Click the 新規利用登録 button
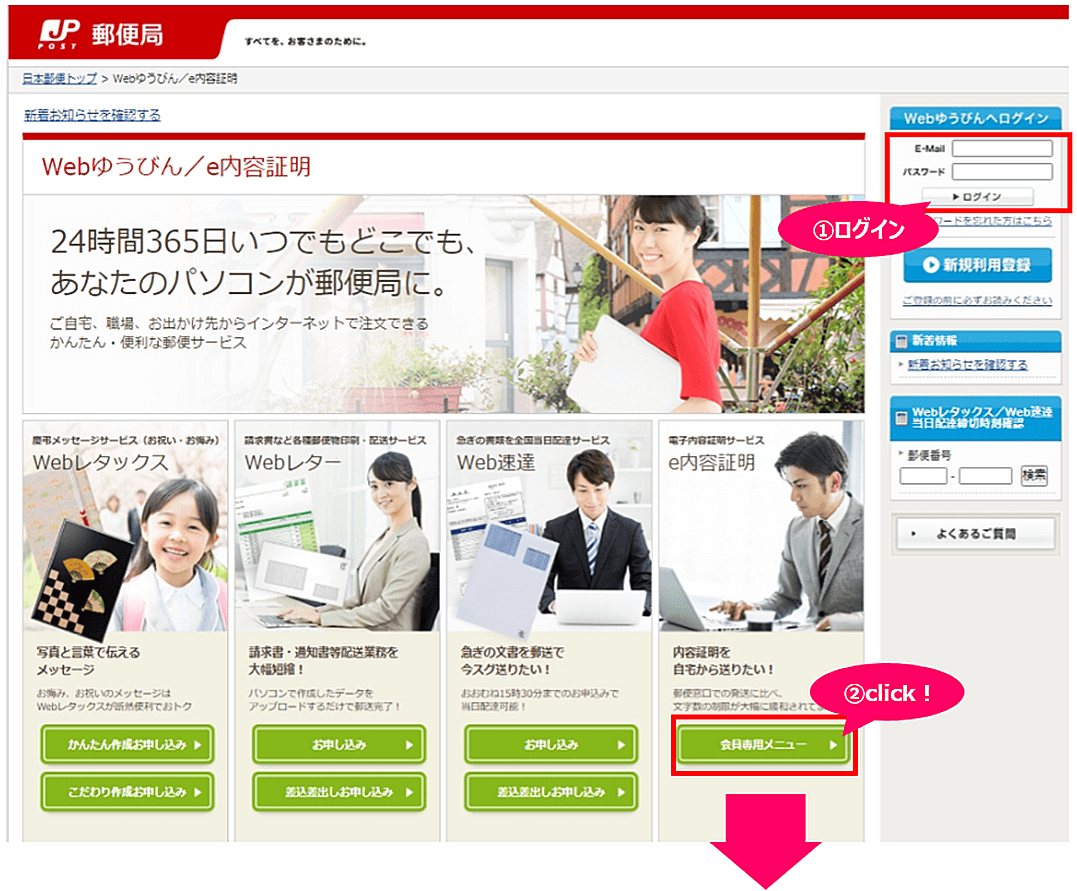This screenshot has height=891, width=1077. point(977,266)
